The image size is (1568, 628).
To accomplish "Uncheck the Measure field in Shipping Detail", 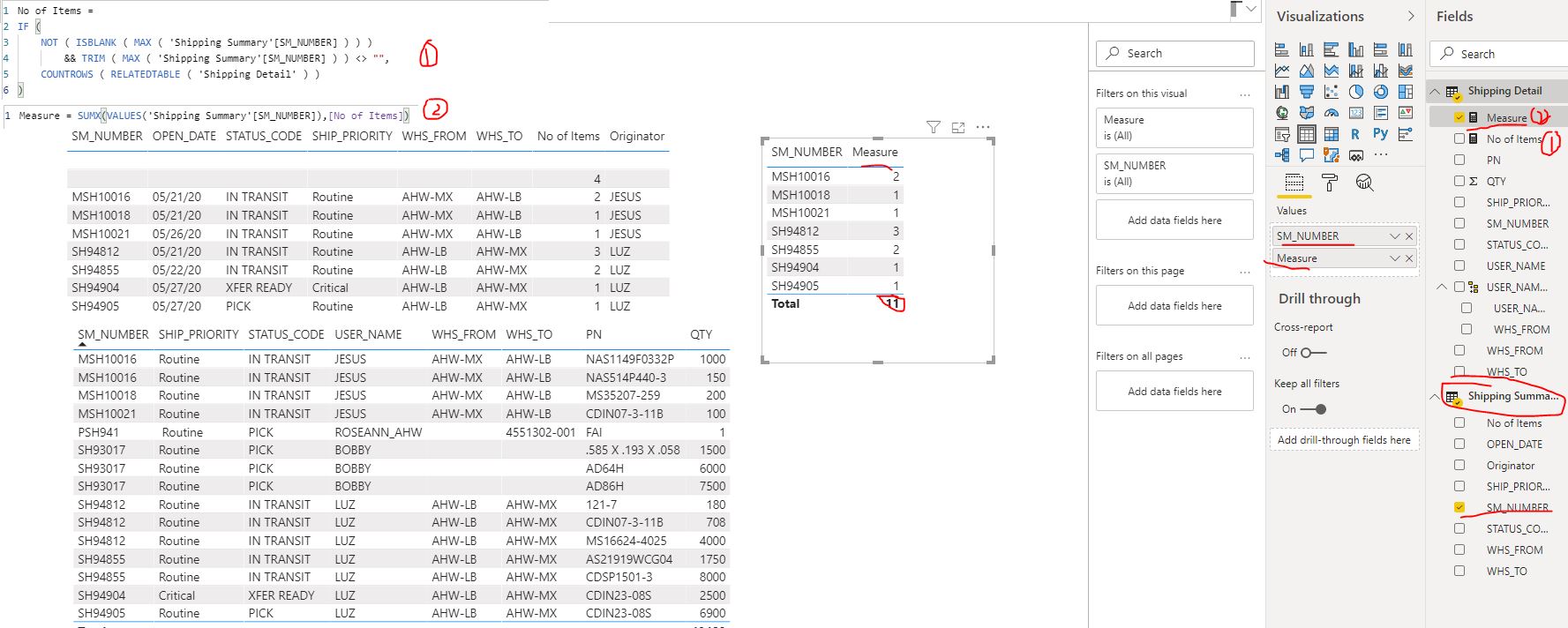I will (x=1459, y=117).
